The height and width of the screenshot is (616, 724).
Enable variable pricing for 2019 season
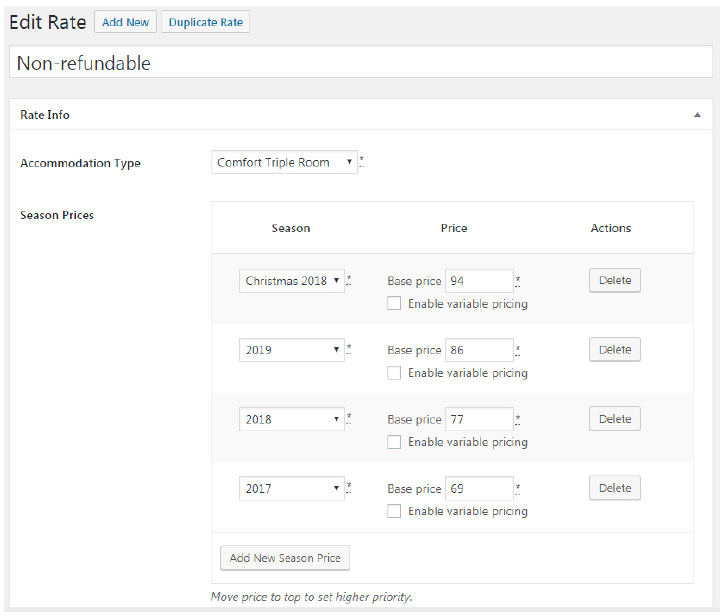click(x=394, y=373)
